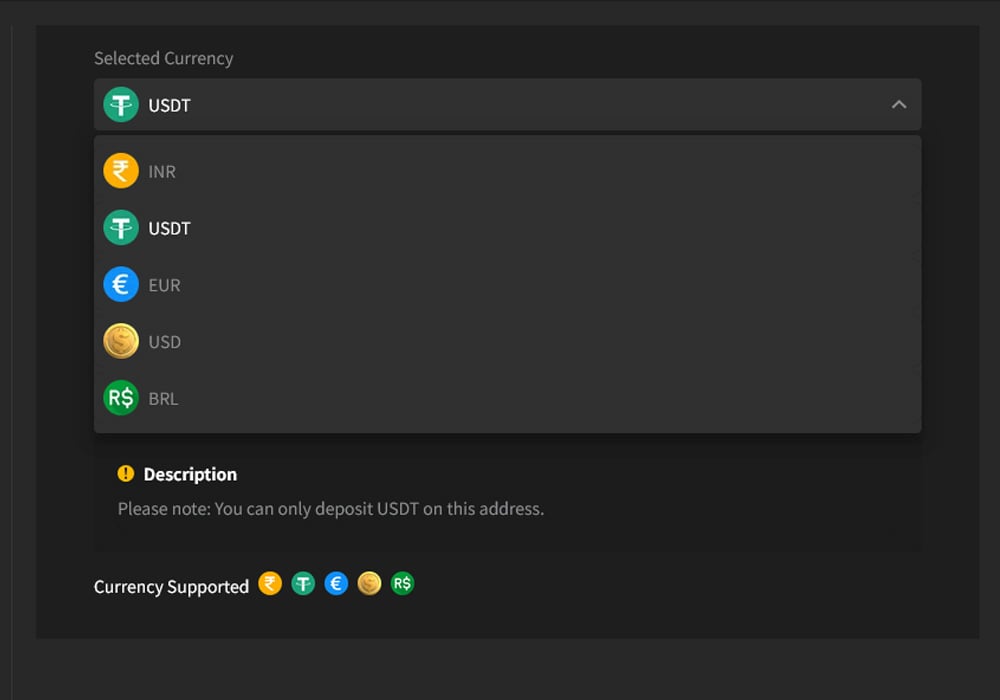Click the USDT Tether icon in the selected currency field
The height and width of the screenshot is (700, 1000).
pyautogui.click(x=120, y=104)
